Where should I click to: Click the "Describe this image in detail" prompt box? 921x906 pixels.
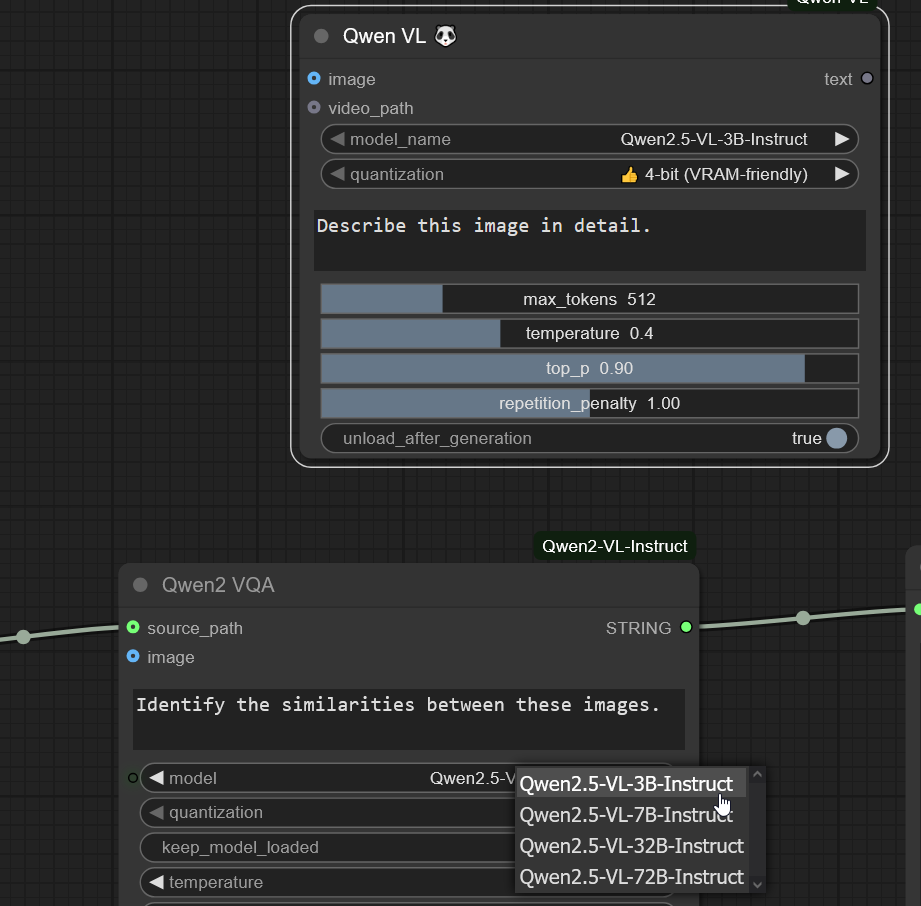(589, 240)
